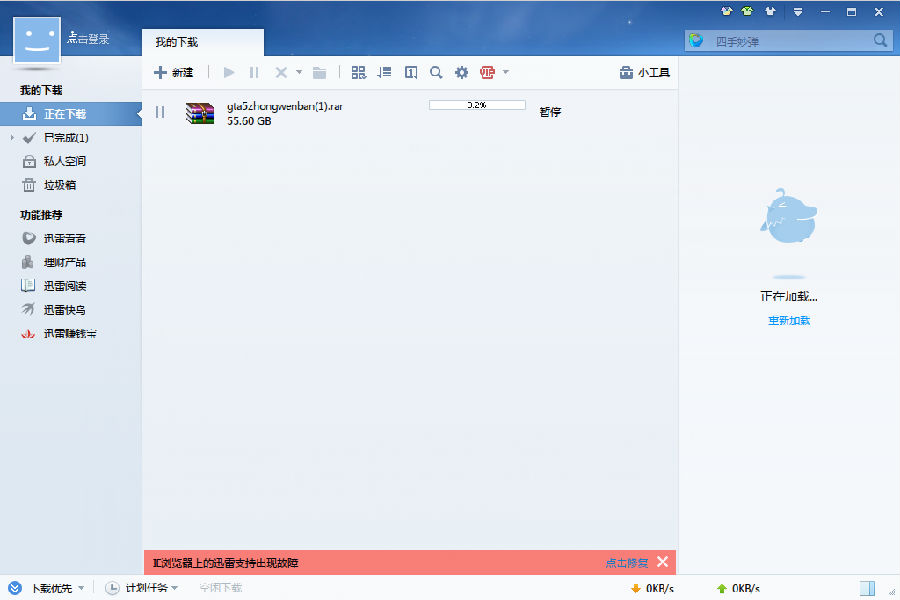The height and width of the screenshot is (600, 900).
Task: Activate VIP acceleration icon
Action: [x=487, y=72]
